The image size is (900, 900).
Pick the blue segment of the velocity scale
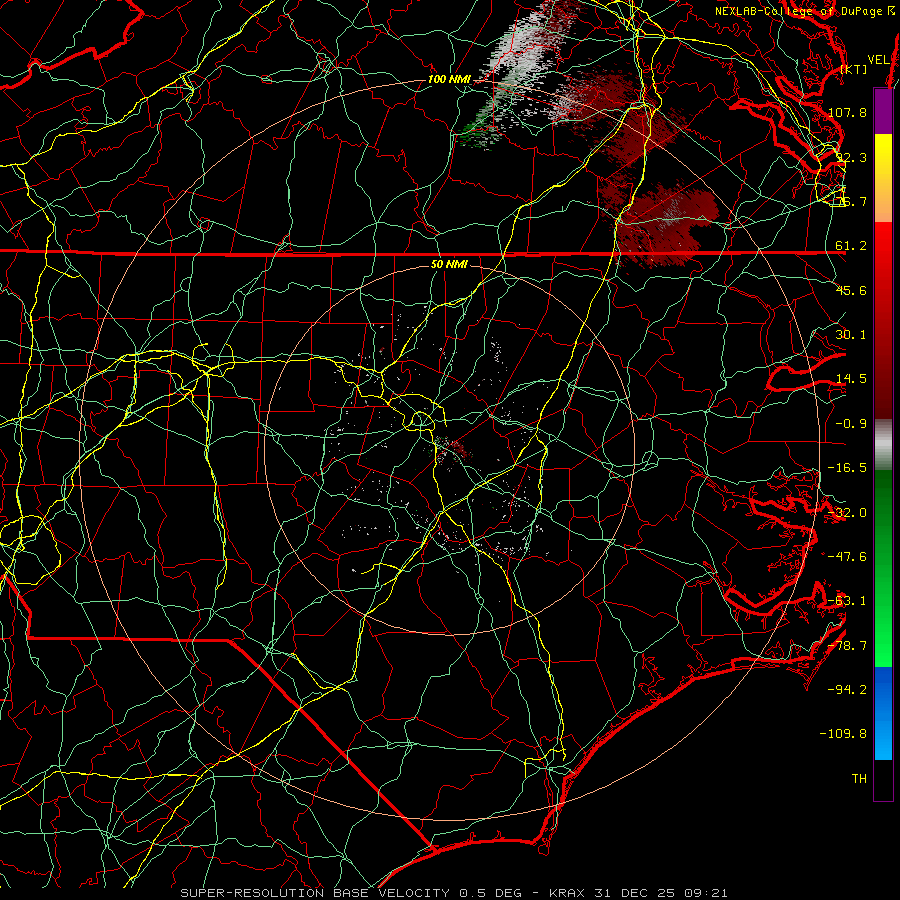click(x=883, y=713)
